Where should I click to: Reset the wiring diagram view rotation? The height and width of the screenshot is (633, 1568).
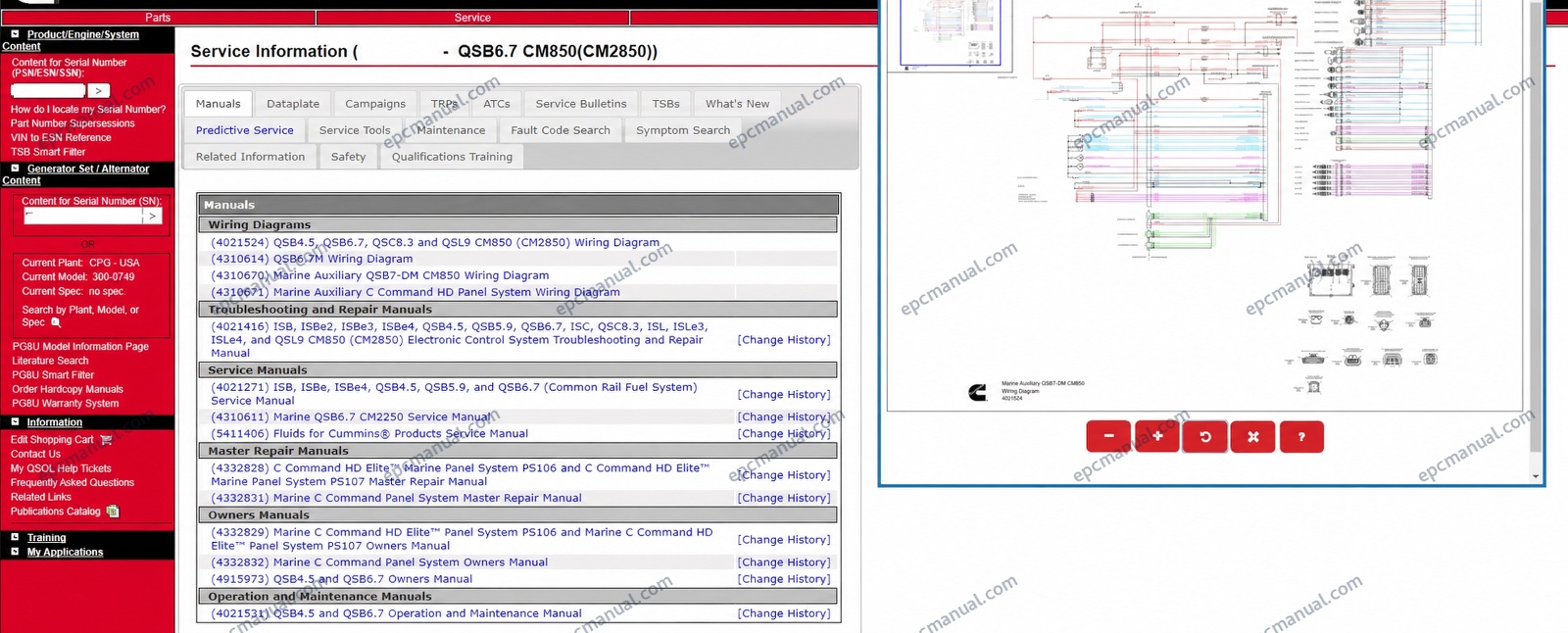click(1205, 437)
